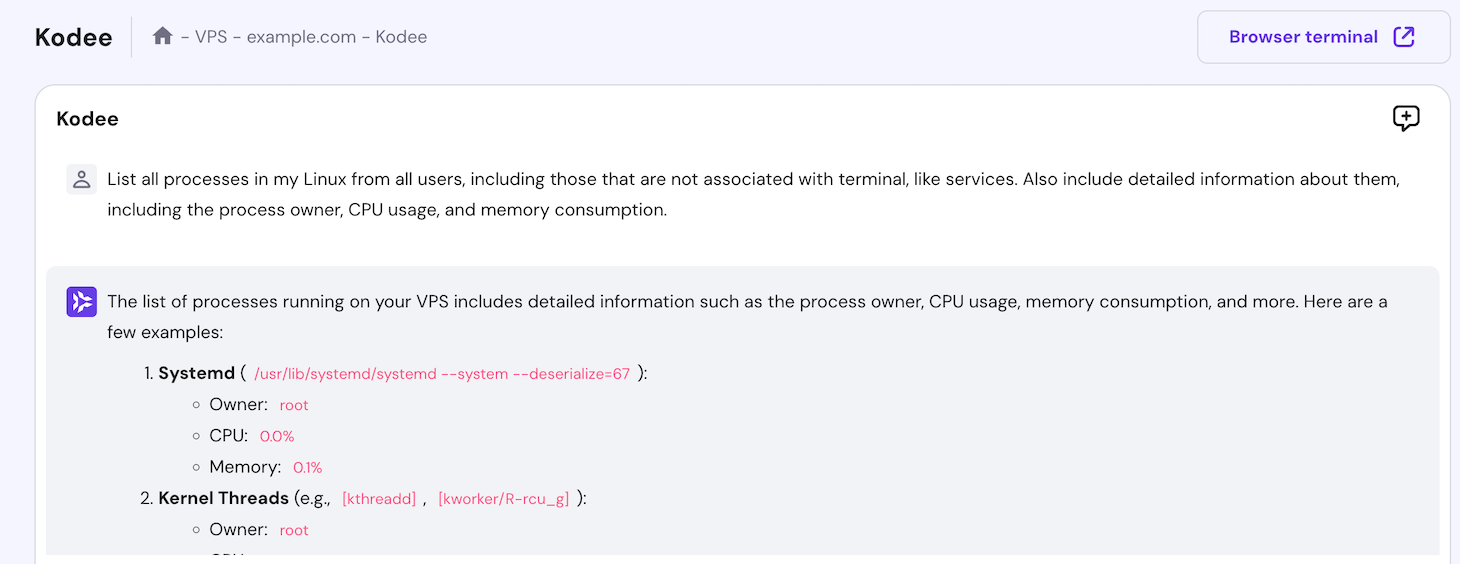Click the bold Systemd list heading

[196, 373]
